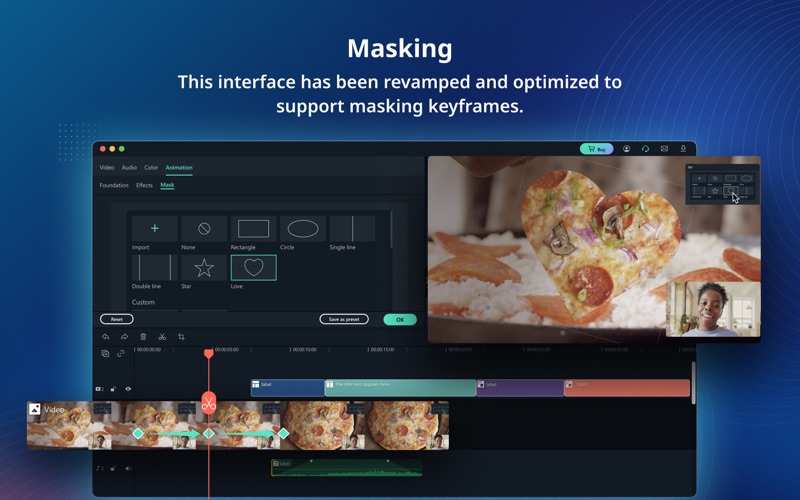Choose the Single line mask
800x500 pixels.
pos(353,229)
